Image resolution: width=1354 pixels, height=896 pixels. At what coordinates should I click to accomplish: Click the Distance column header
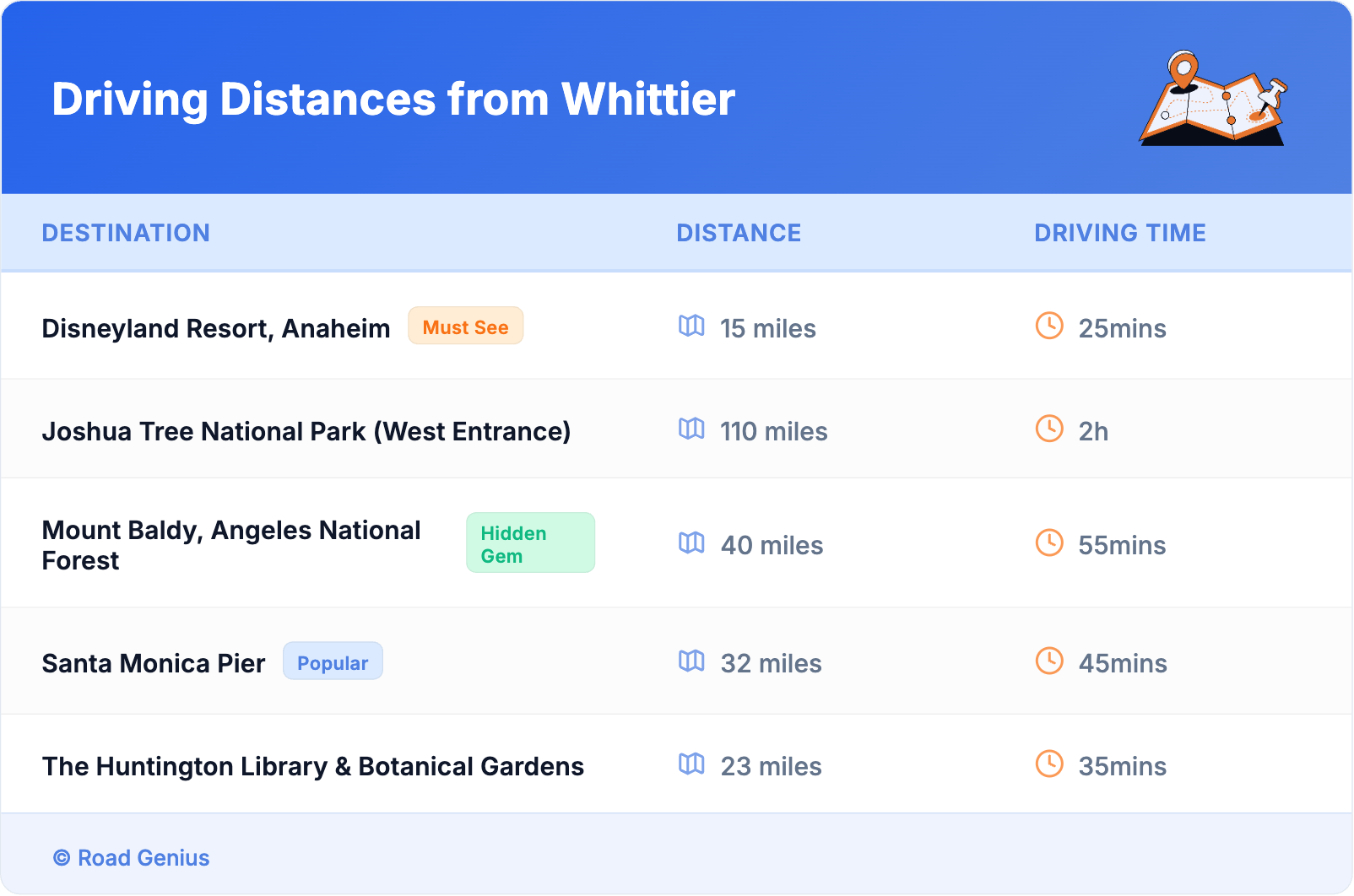pyautogui.click(x=739, y=233)
